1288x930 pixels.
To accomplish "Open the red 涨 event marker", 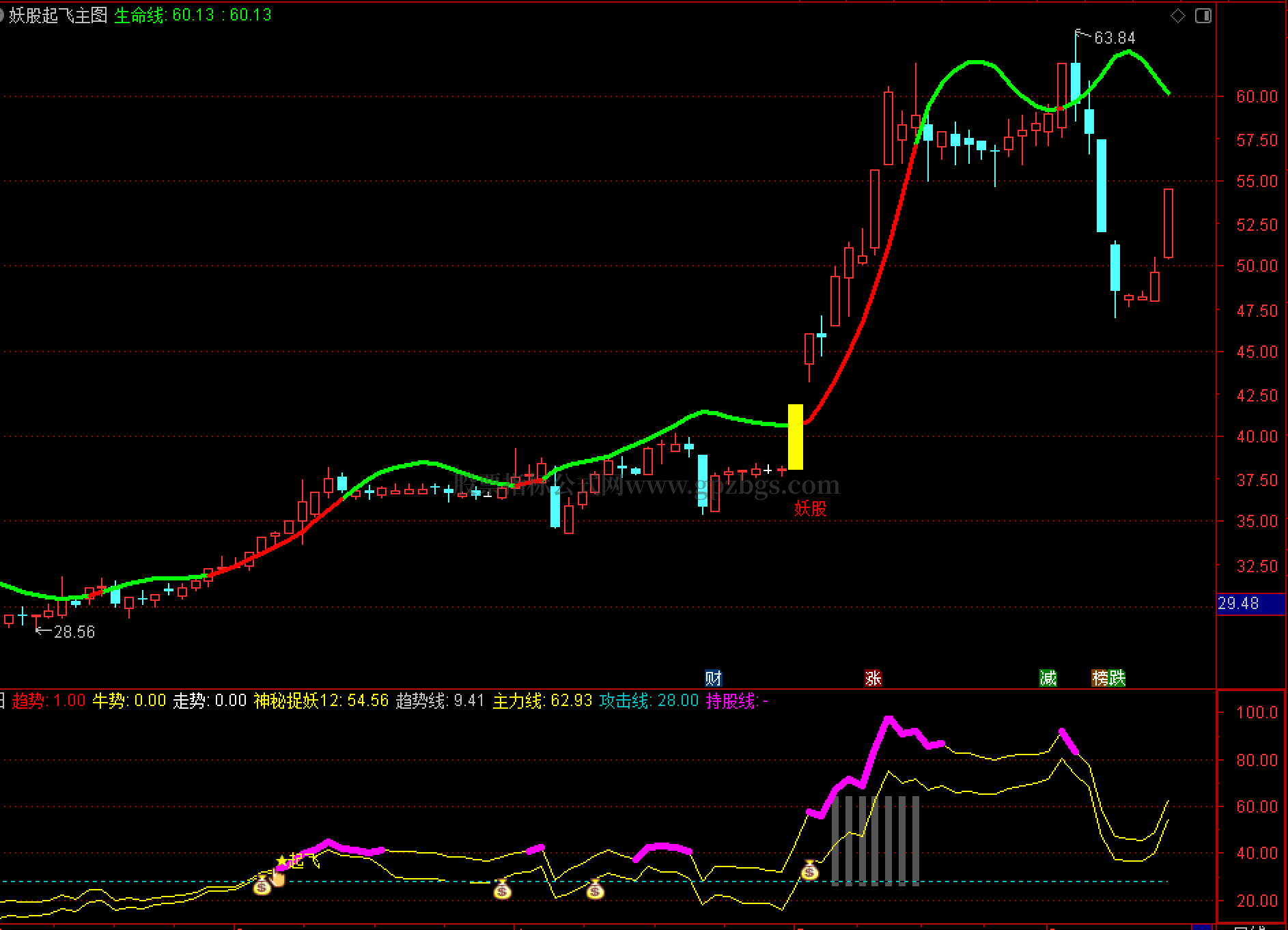I will click(x=873, y=678).
